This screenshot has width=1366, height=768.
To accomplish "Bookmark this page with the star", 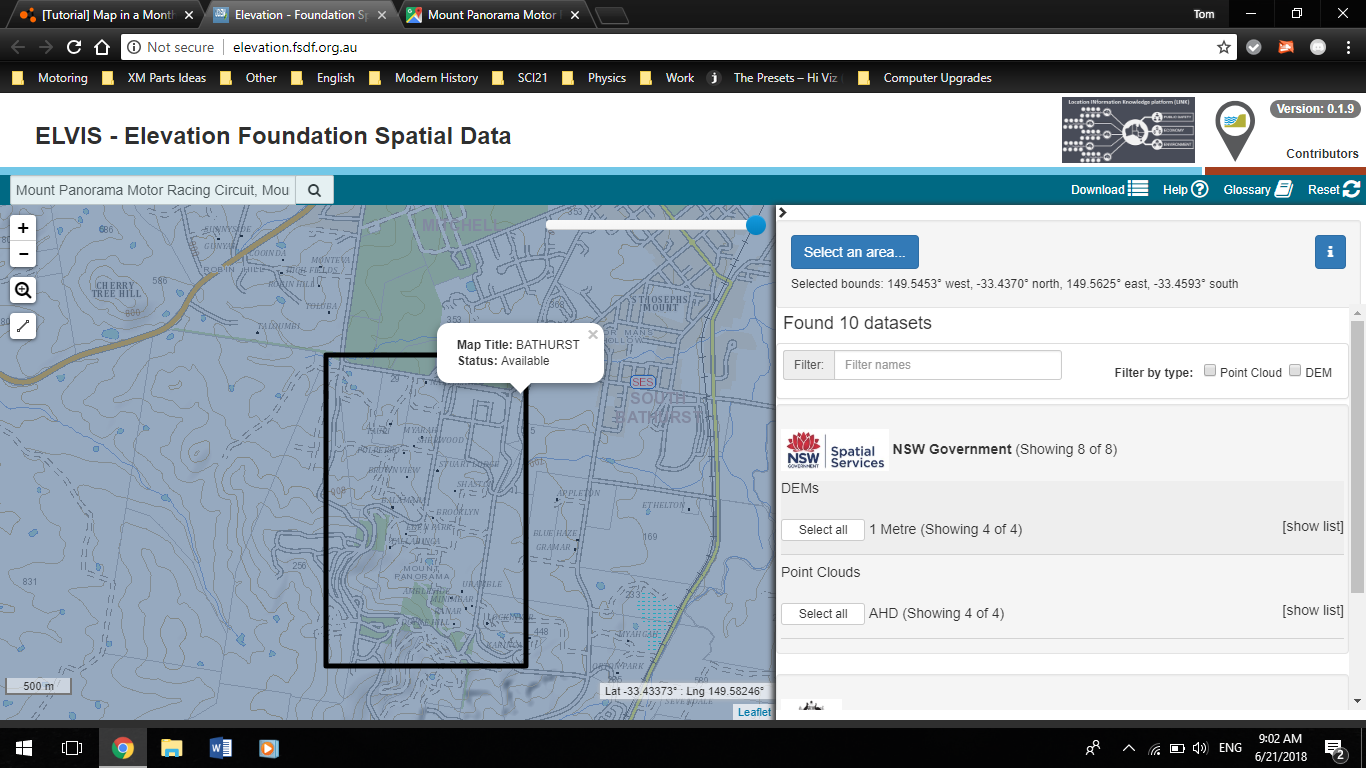I will coord(1223,47).
